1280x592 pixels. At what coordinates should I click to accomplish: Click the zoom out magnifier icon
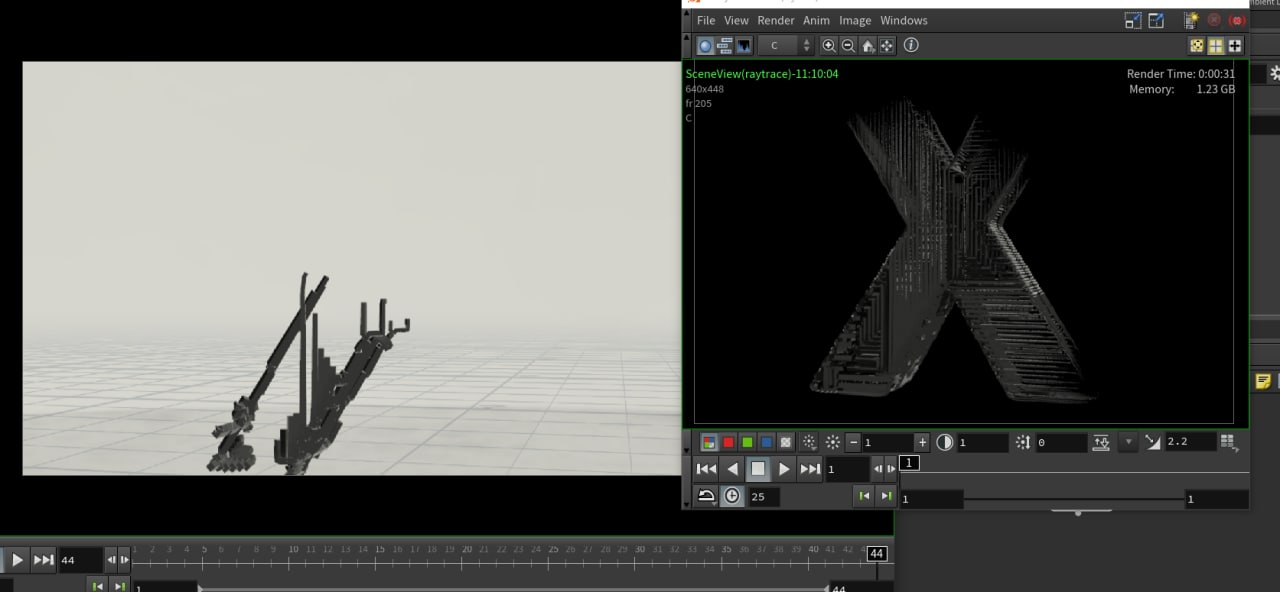point(848,46)
